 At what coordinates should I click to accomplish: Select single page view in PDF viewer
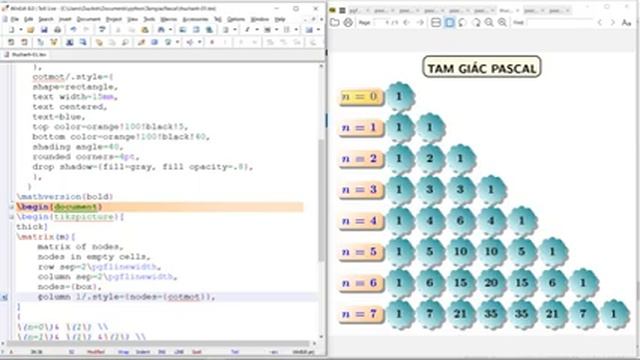click(x=449, y=22)
